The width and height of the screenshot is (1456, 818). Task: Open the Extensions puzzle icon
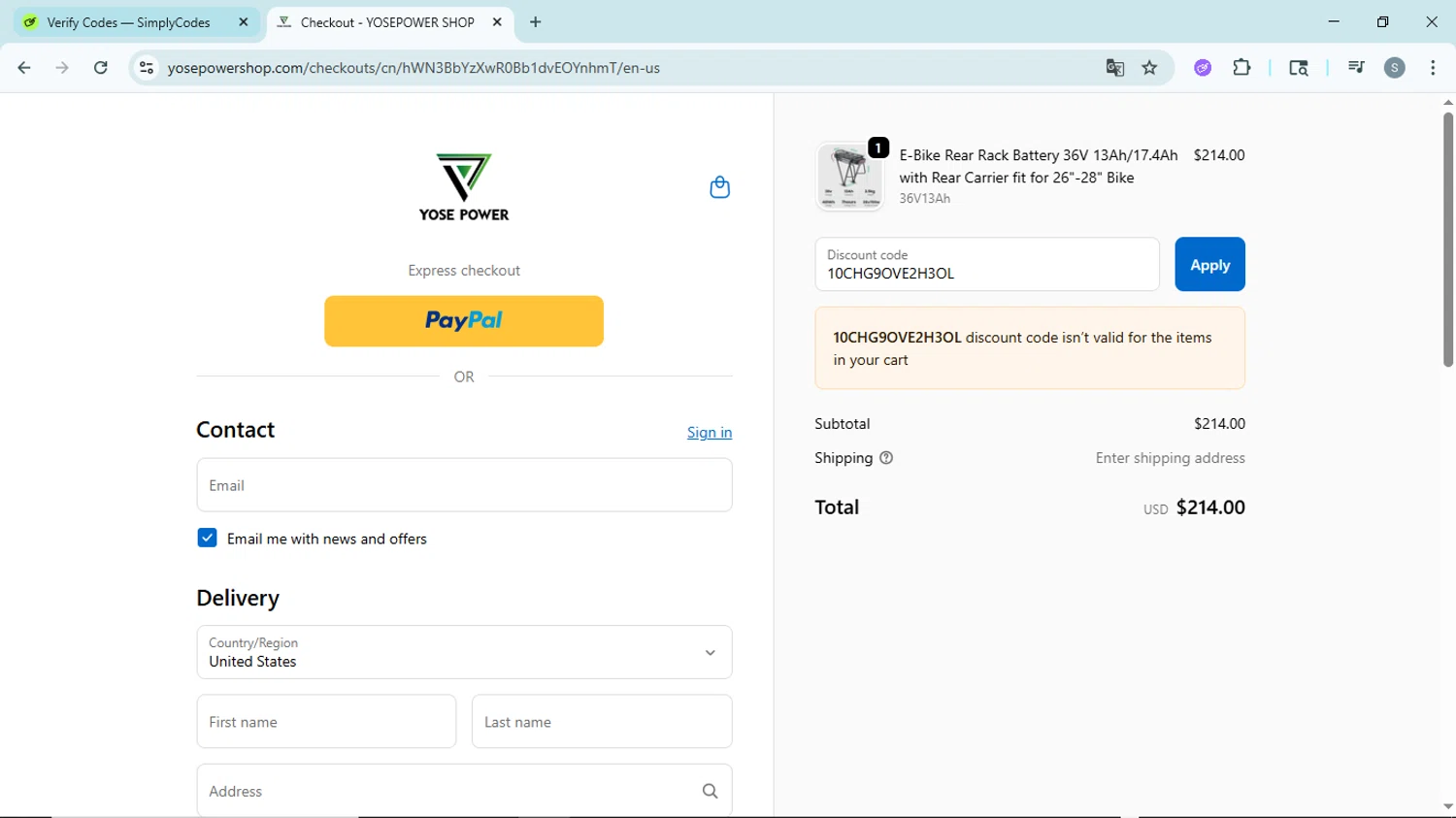(1241, 68)
